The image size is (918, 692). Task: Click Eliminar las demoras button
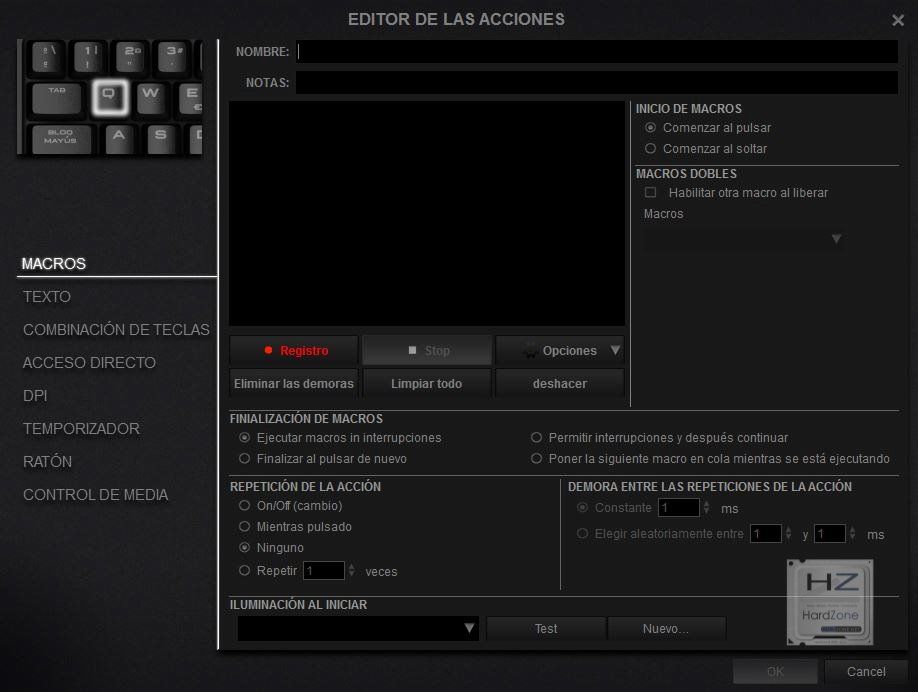(294, 383)
